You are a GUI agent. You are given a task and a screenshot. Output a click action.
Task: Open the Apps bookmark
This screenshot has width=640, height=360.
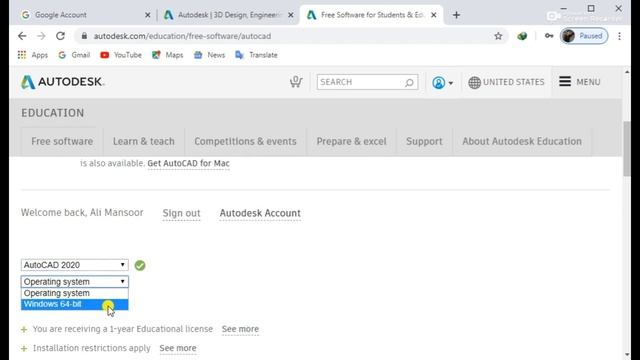[x=33, y=55]
